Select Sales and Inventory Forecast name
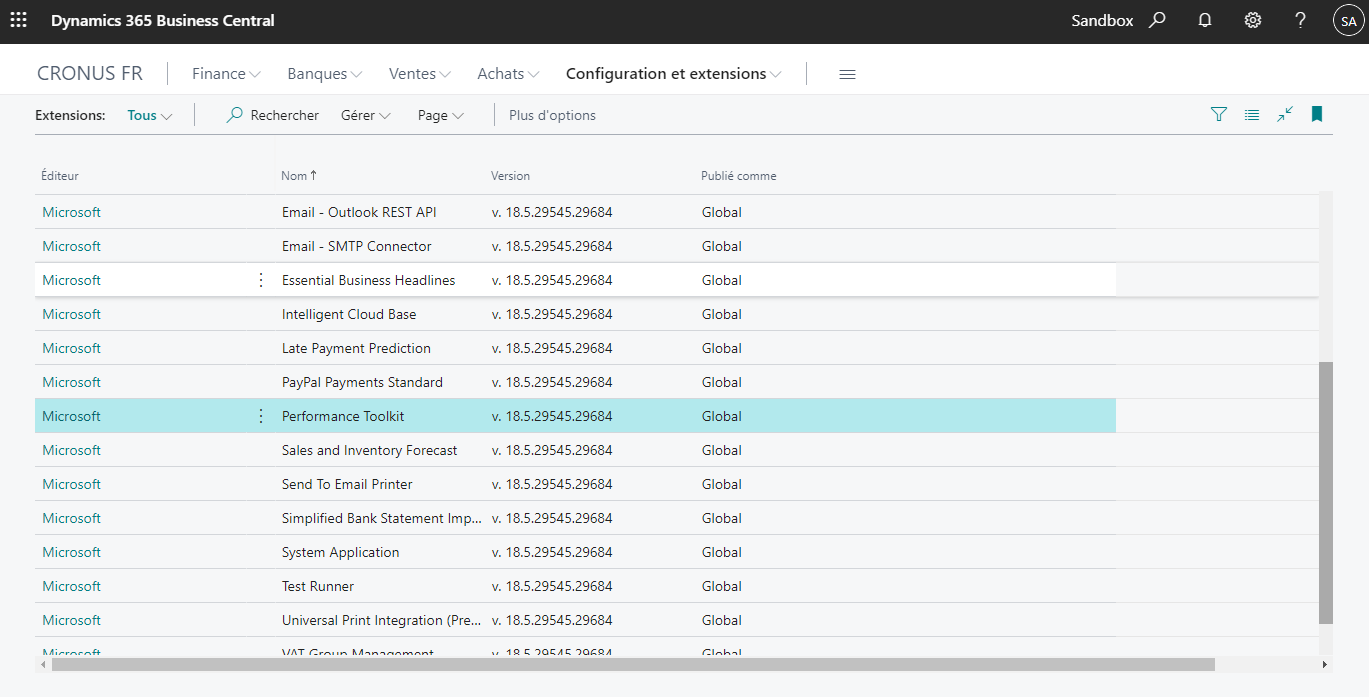 [370, 450]
